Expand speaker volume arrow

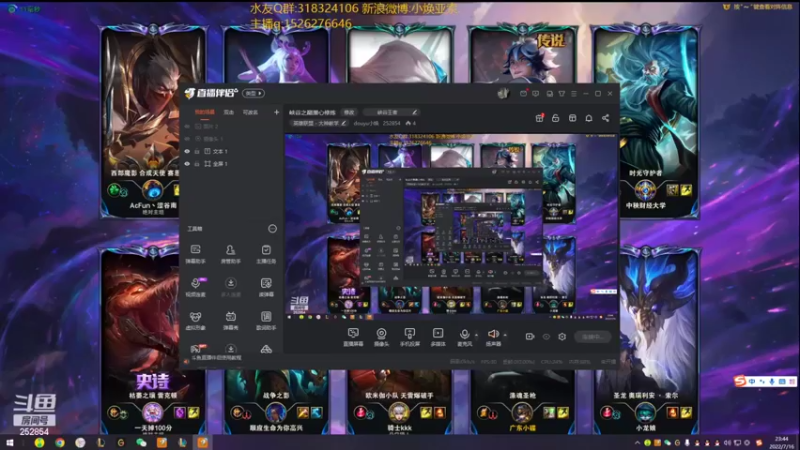[505, 335]
